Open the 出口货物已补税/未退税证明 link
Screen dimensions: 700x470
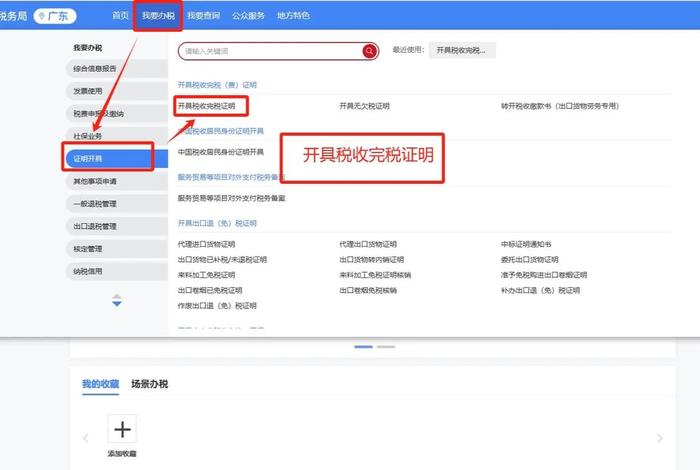click(x=222, y=260)
